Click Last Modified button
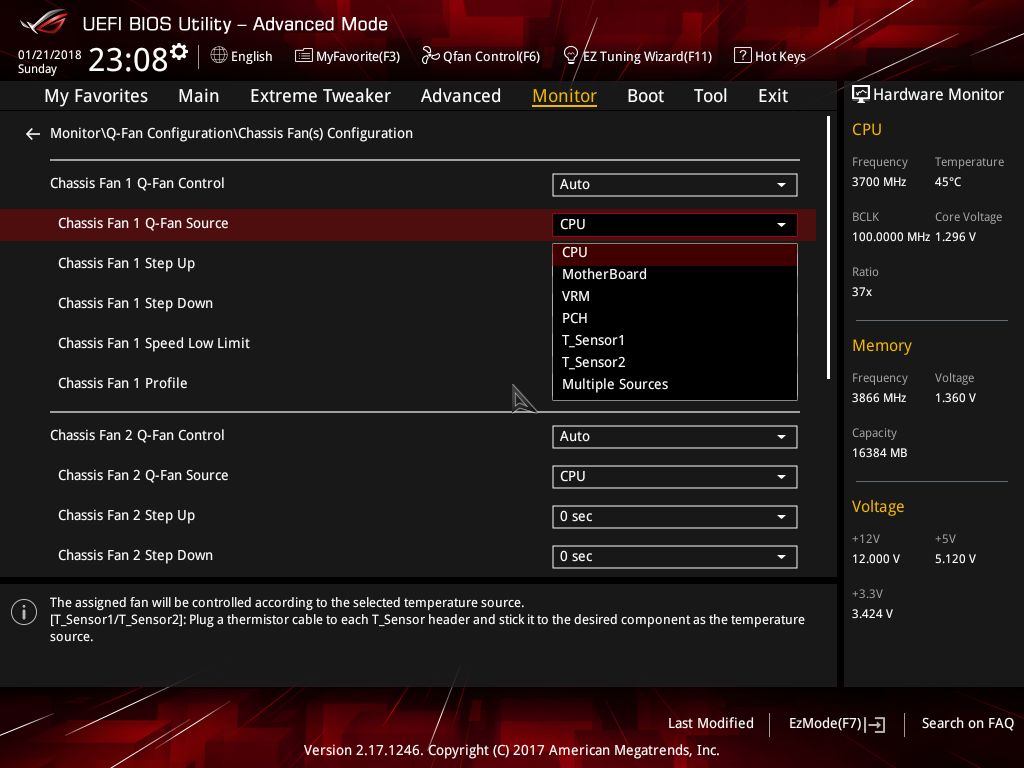This screenshot has width=1024, height=768. pos(711,724)
